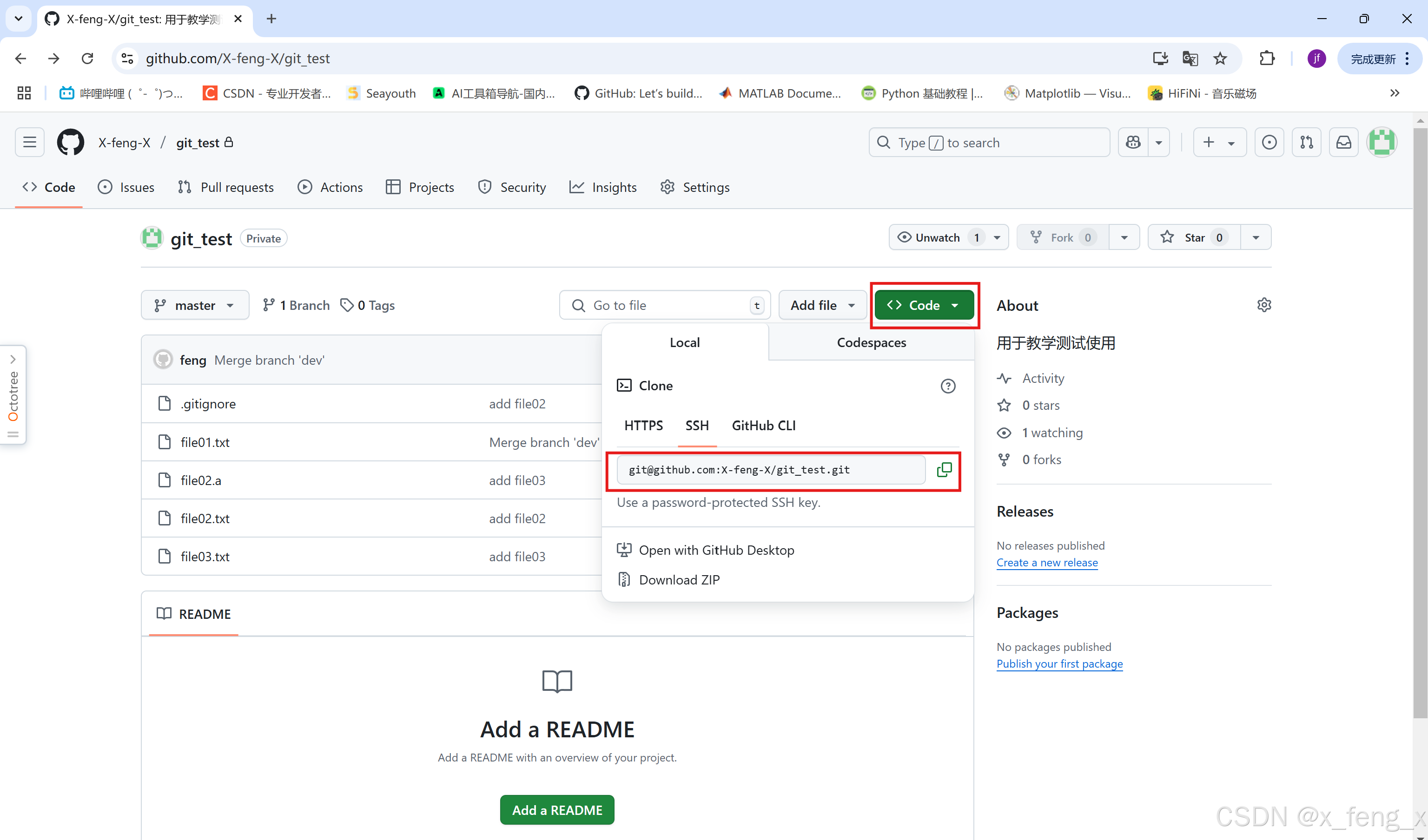Expand the Octotree sidebar panel

pos(13,359)
